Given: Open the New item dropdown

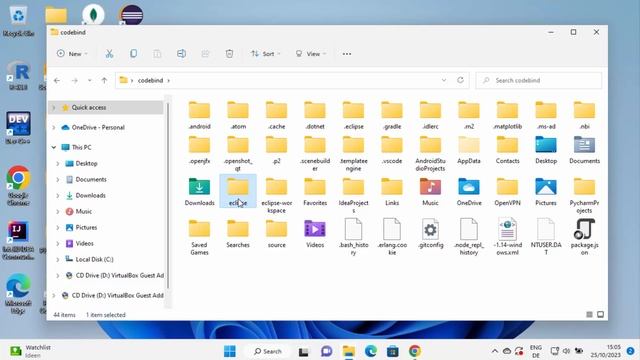Looking at the screenshot, I should [72, 53].
